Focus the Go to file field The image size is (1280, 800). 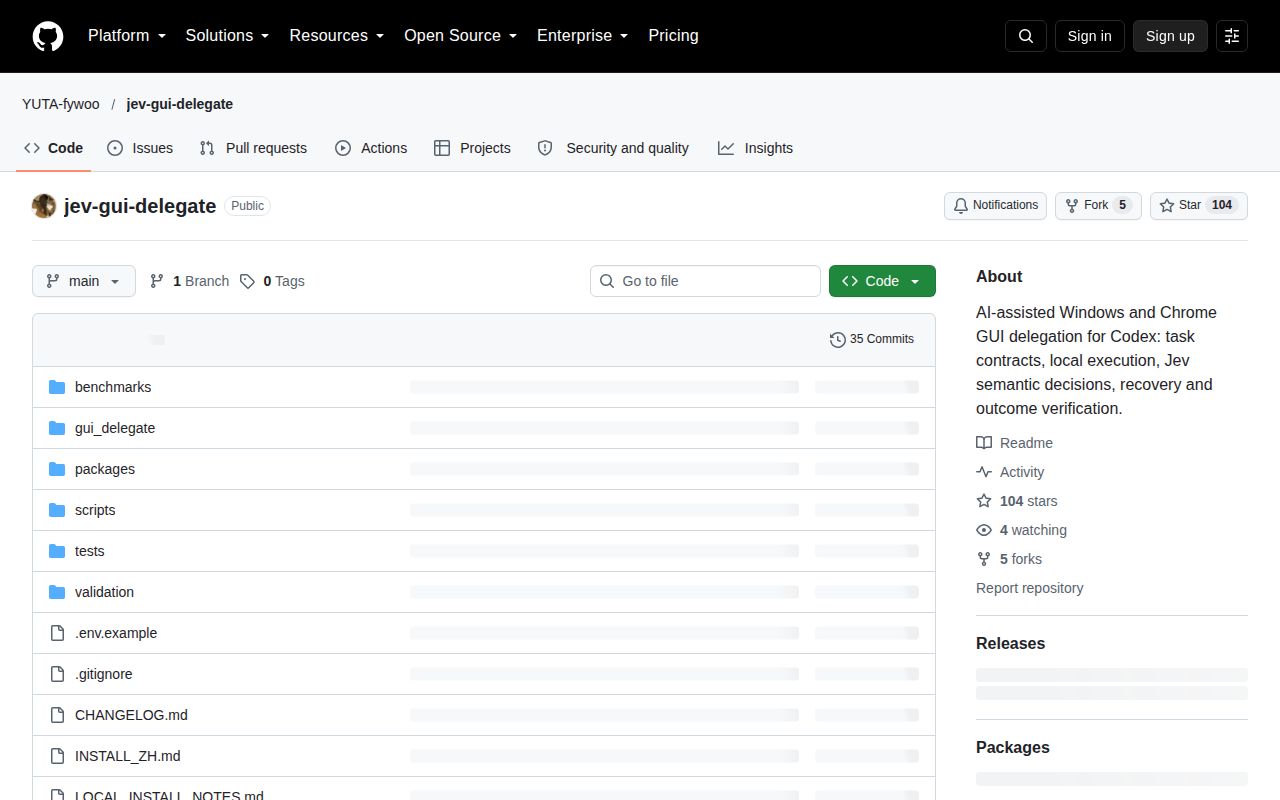705,281
